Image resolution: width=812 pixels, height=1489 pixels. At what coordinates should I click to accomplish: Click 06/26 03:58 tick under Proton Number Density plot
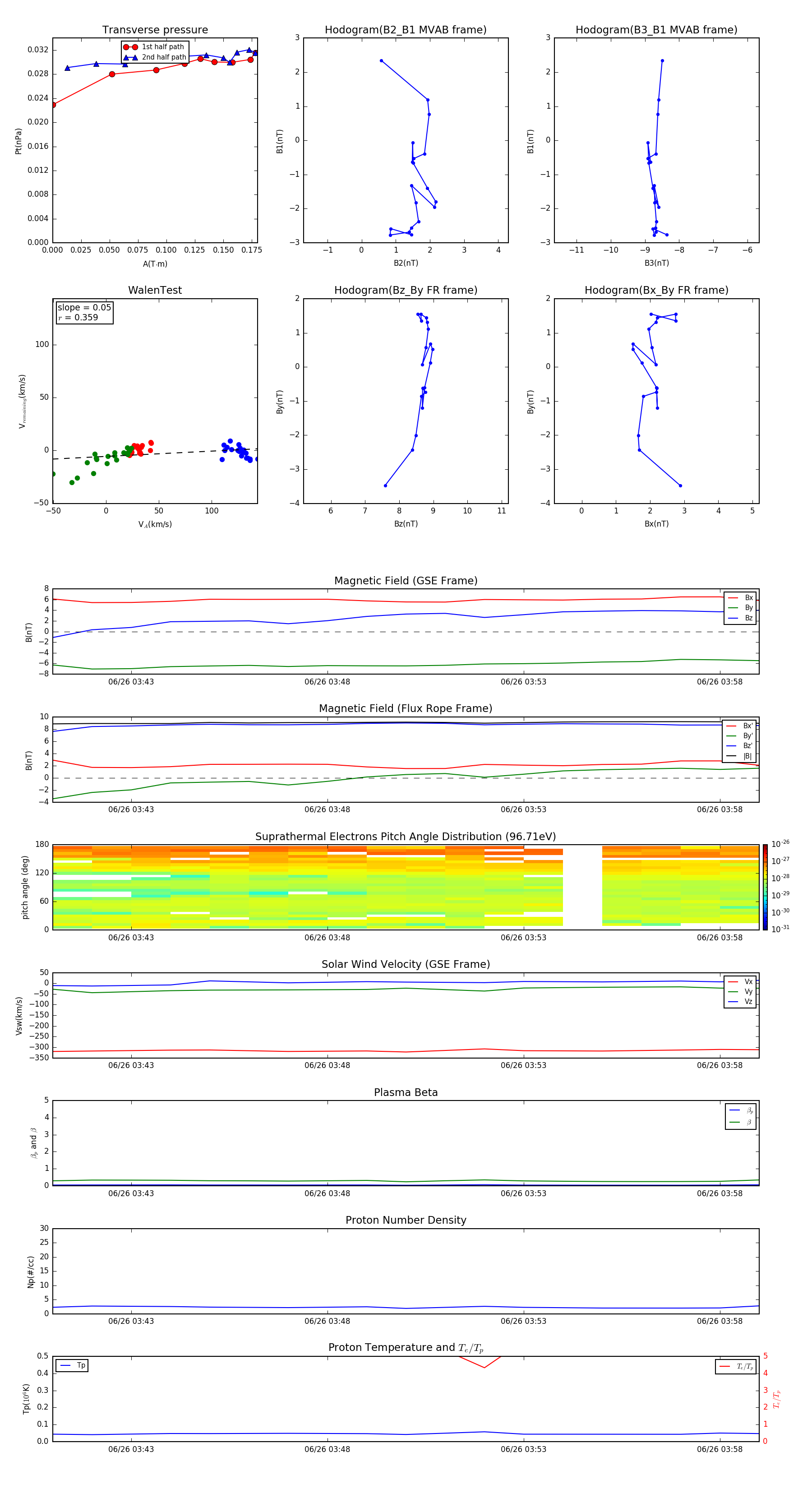point(720,1321)
